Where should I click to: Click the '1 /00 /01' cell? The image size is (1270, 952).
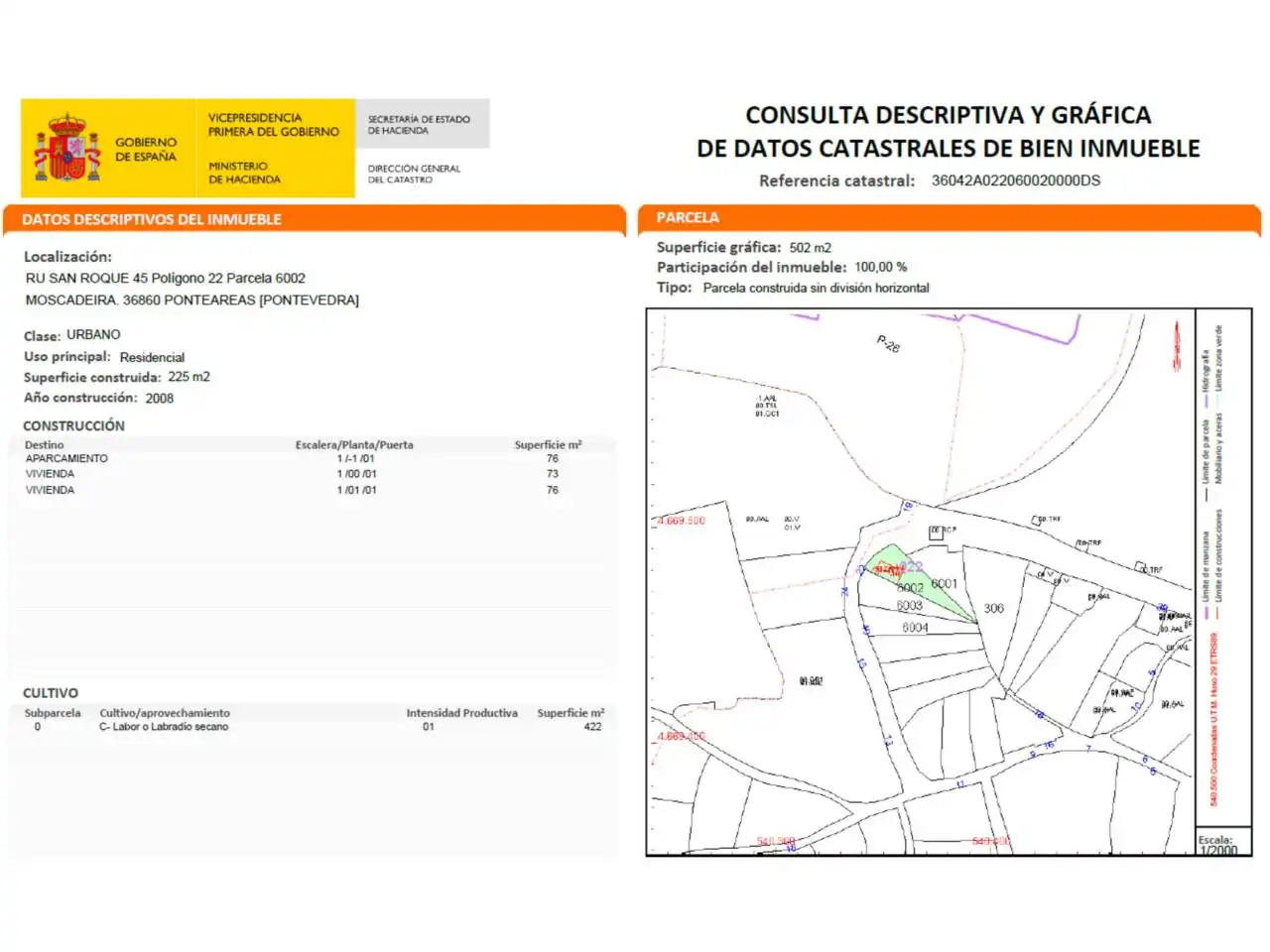[x=356, y=474]
